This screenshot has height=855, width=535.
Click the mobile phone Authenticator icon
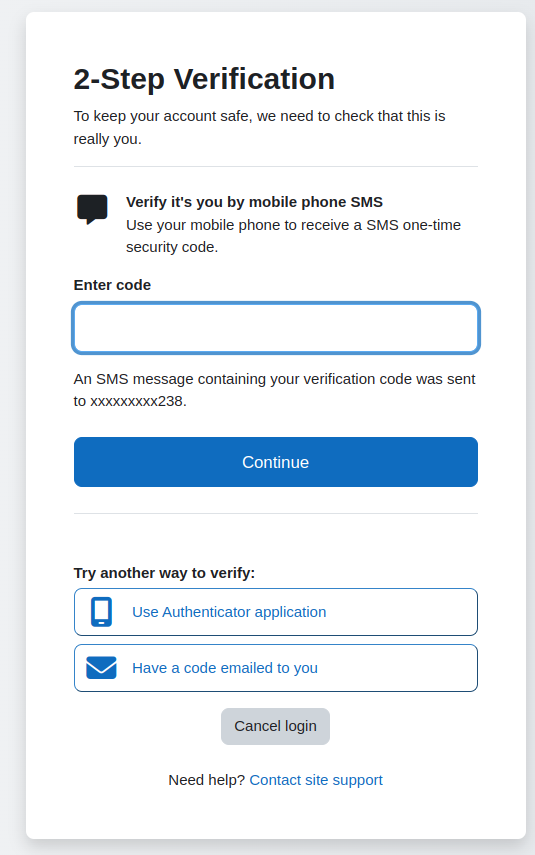(101, 612)
